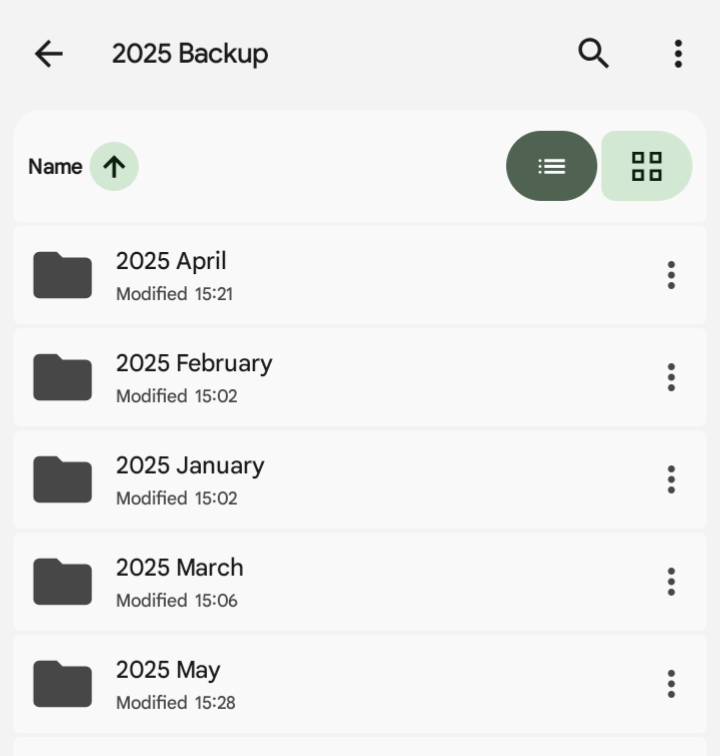Image resolution: width=720 pixels, height=756 pixels.
Task: Open options for 2025 February folder
Action: [671, 377]
